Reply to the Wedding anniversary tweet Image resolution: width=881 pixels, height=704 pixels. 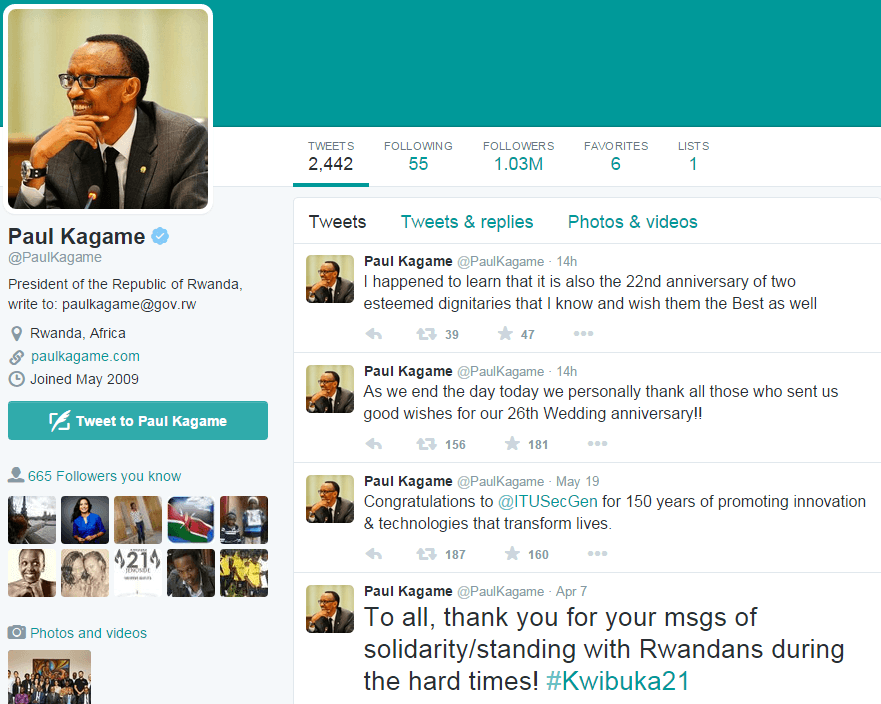tap(374, 444)
